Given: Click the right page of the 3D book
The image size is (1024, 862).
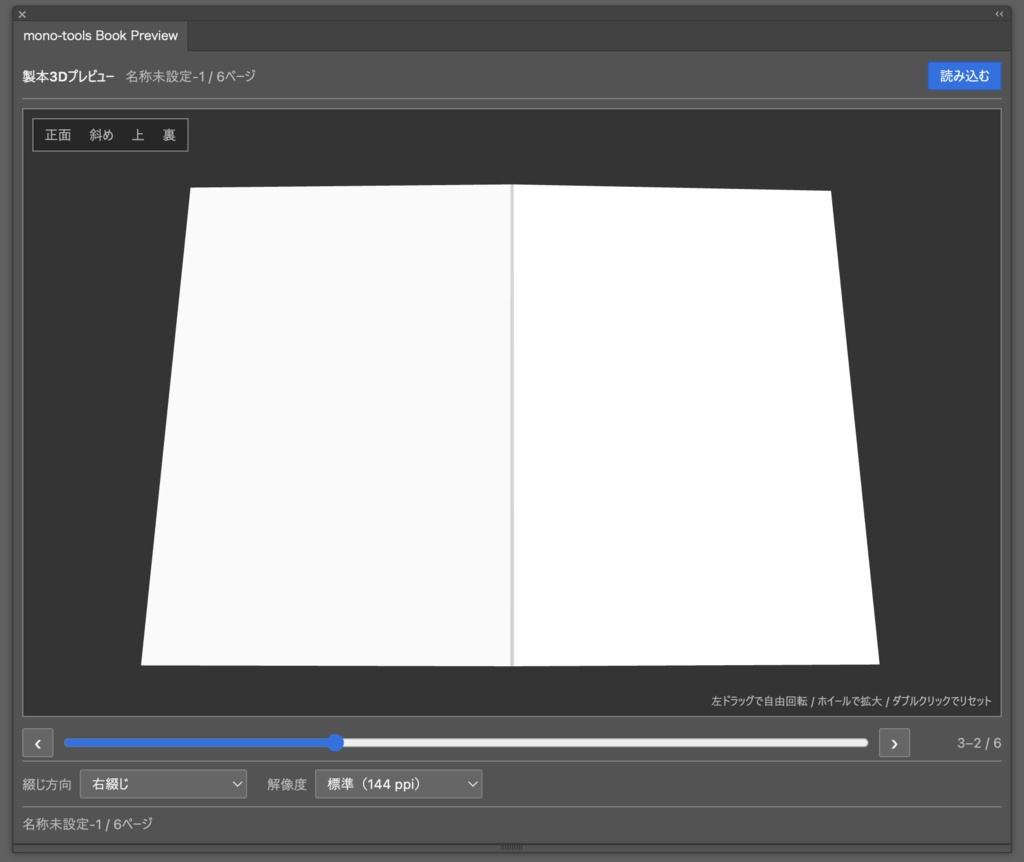Looking at the screenshot, I should click(x=696, y=424).
